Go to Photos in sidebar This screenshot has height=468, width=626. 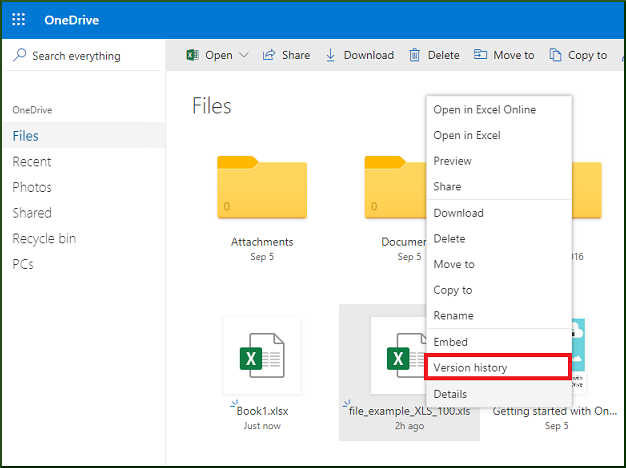click(84, 187)
